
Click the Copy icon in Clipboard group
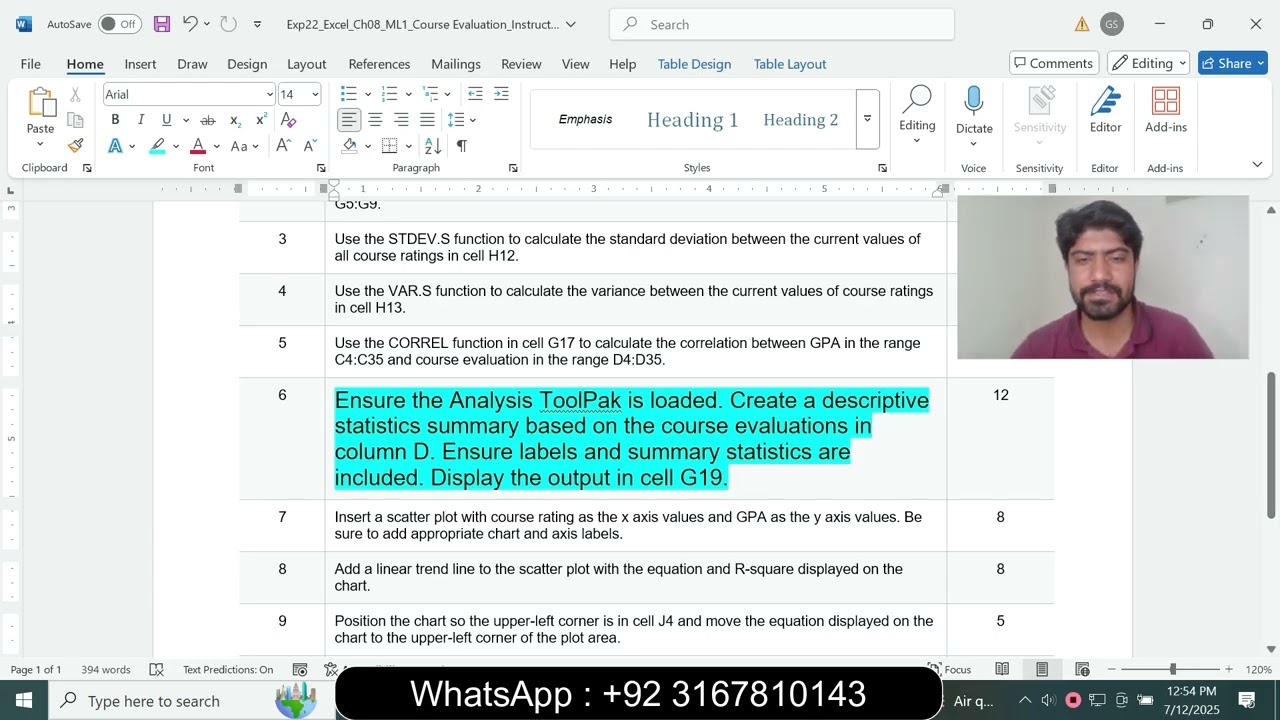75,120
